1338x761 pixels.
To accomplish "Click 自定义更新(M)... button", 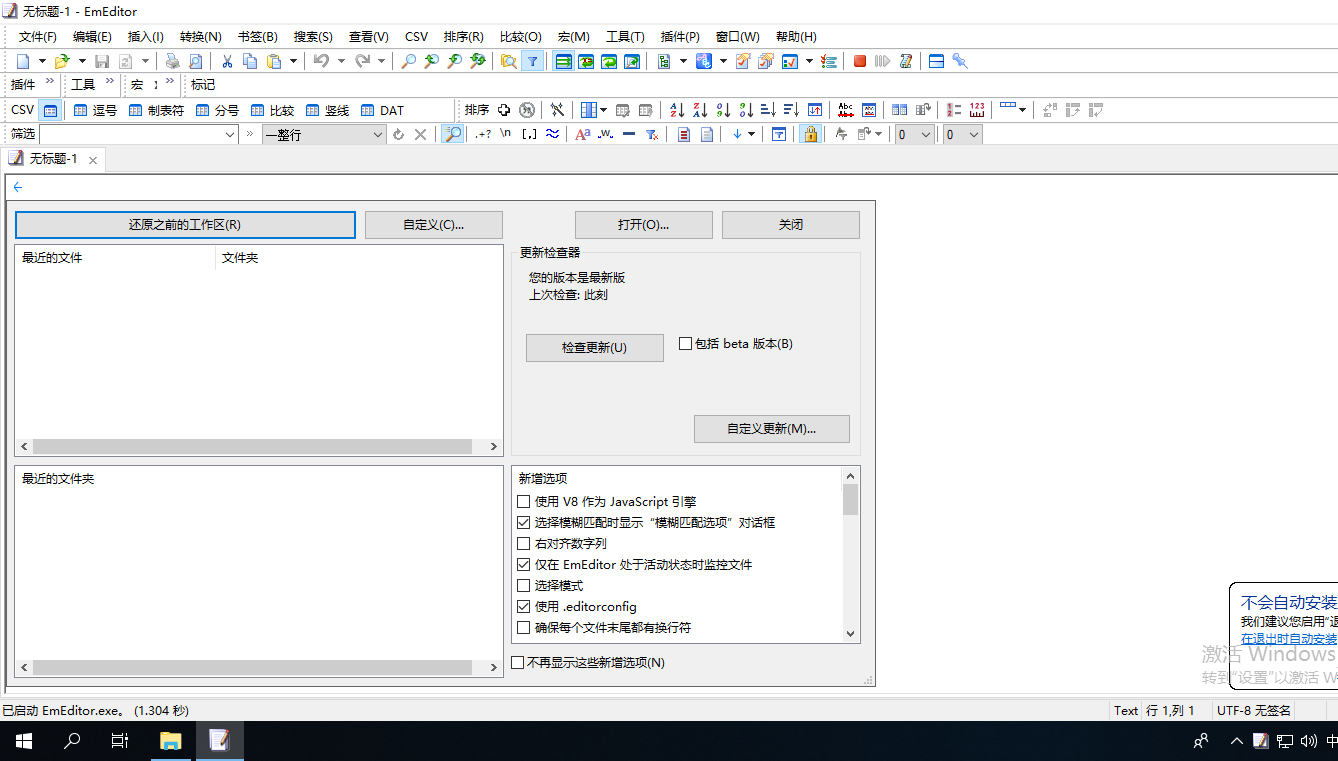I will pos(772,429).
